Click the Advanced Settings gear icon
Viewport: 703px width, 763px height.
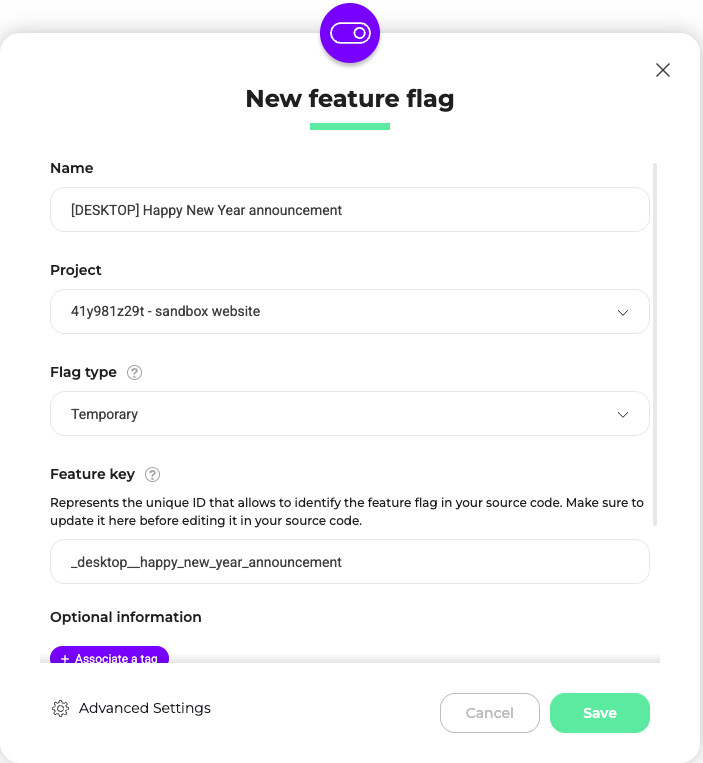pyautogui.click(x=60, y=708)
